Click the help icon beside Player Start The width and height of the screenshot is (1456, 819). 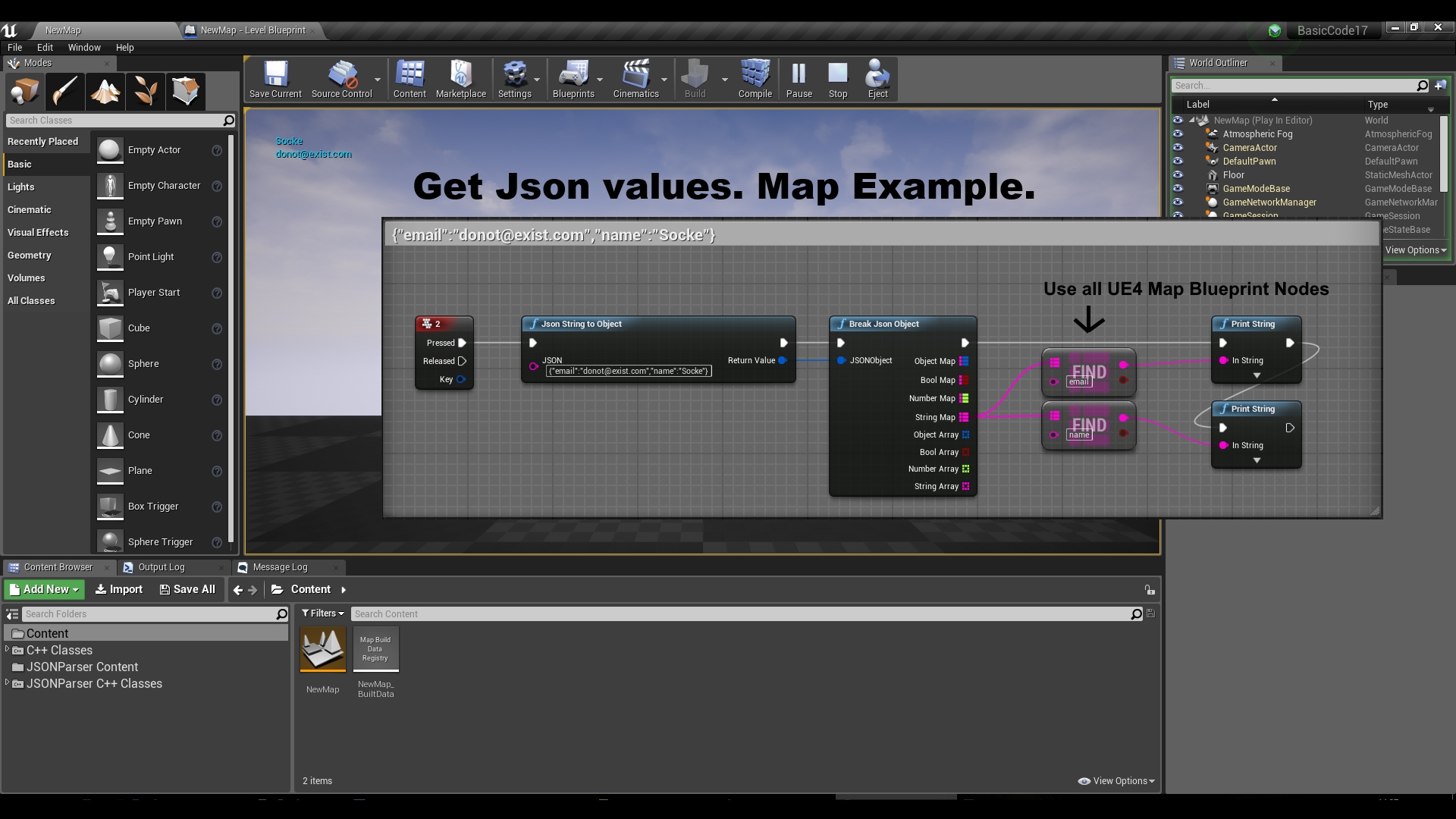click(217, 293)
